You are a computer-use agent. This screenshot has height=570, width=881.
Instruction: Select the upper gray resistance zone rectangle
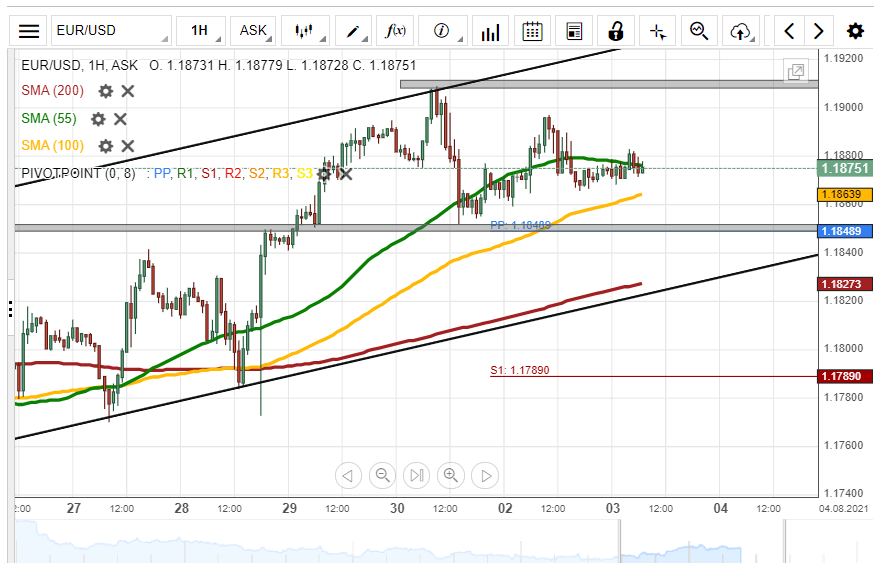pyautogui.click(x=609, y=84)
